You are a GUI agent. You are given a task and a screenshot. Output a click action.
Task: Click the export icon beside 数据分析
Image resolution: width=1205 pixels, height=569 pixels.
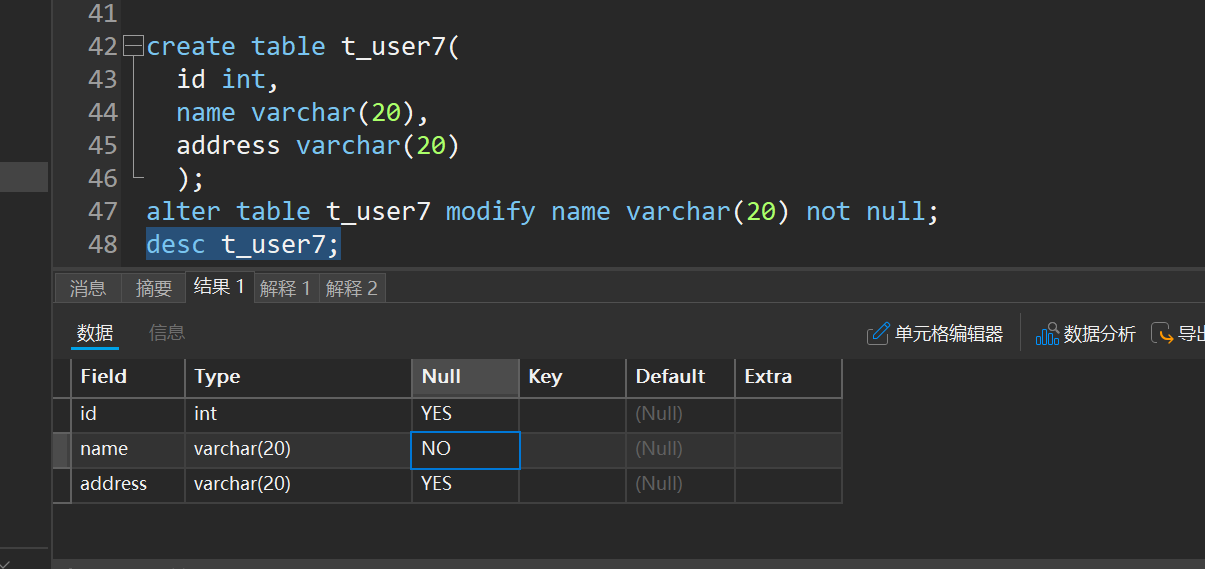[1163, 334]
